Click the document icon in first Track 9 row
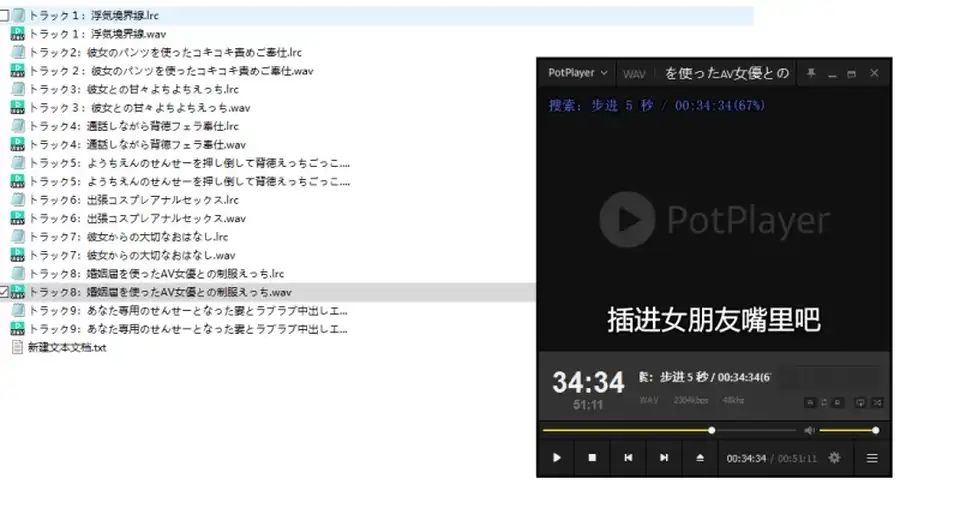 (18, 310)
